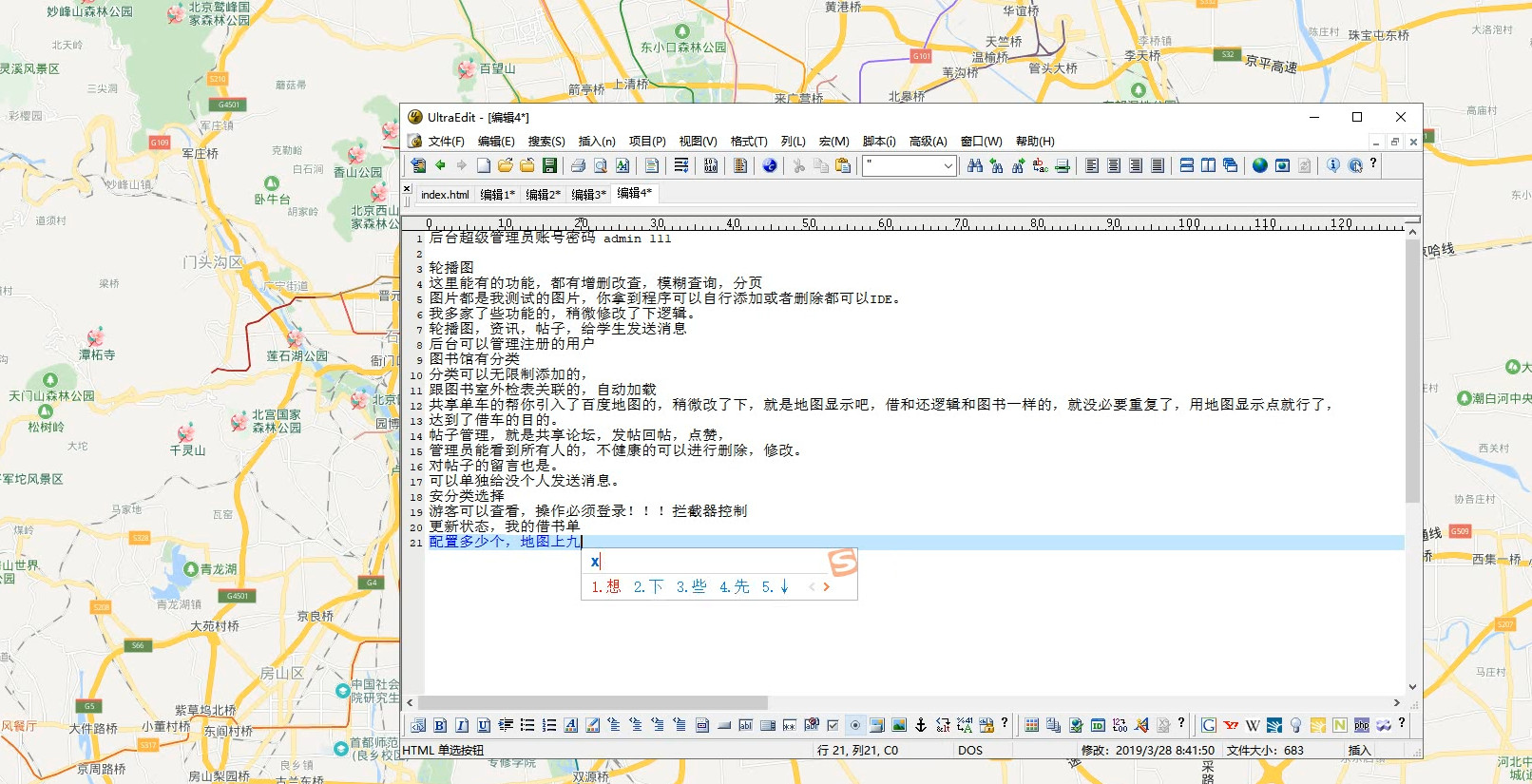
Task: Open the 高级(A) menu
Action: point(929,142)
